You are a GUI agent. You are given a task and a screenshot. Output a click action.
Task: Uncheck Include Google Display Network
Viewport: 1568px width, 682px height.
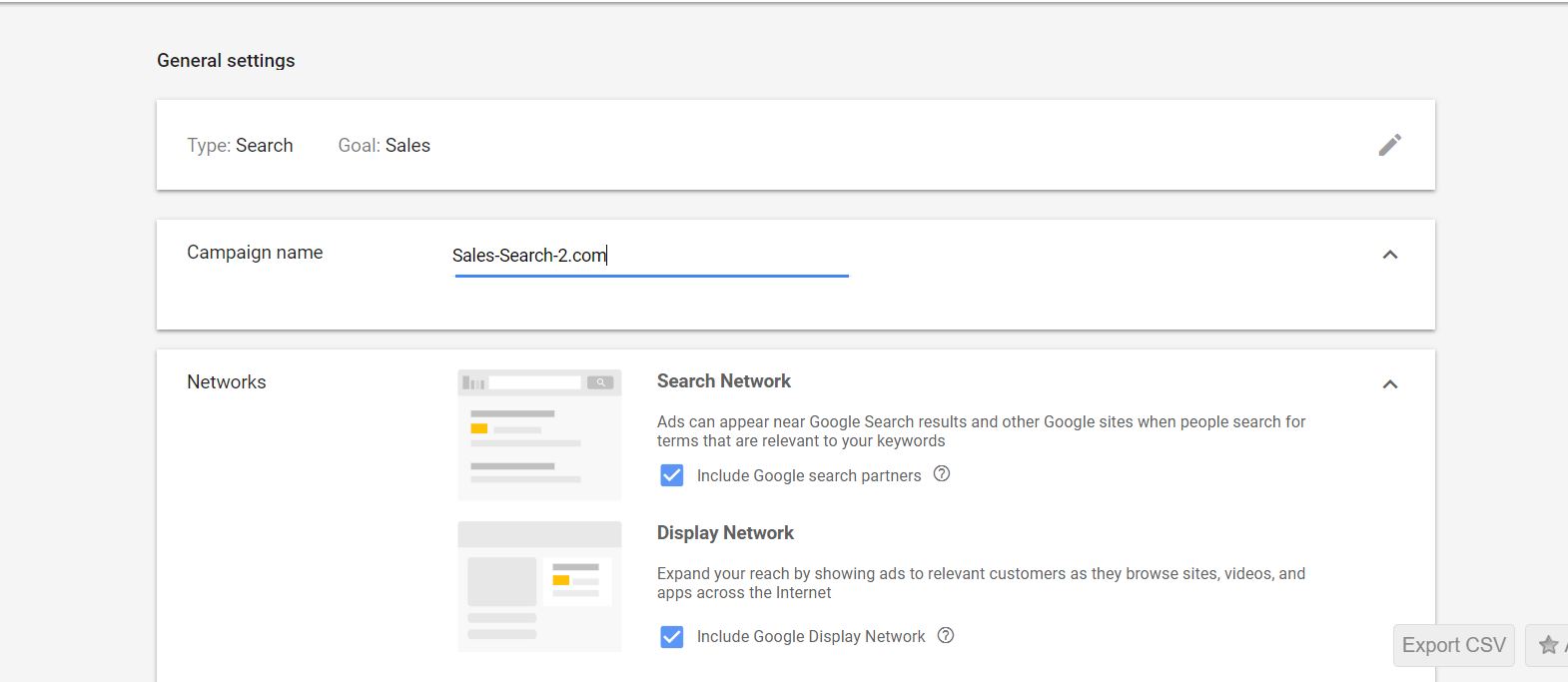[x=672, y=636]
